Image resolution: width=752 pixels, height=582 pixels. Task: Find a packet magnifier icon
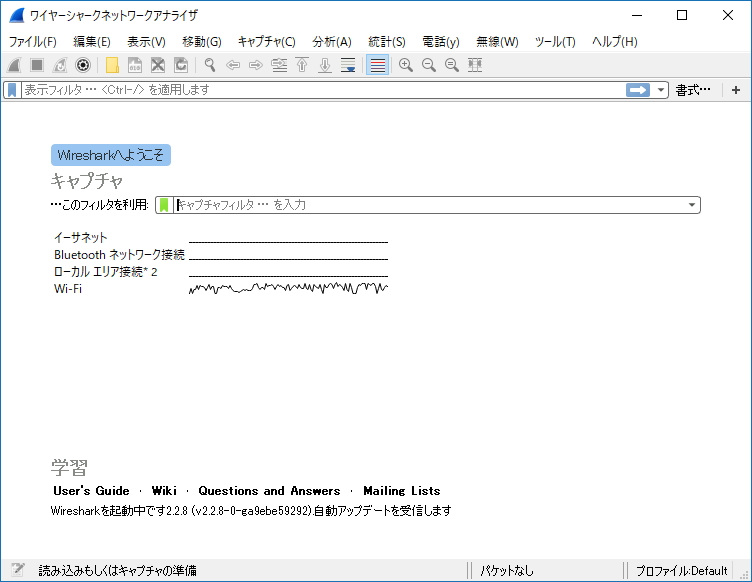click(210, 65)
